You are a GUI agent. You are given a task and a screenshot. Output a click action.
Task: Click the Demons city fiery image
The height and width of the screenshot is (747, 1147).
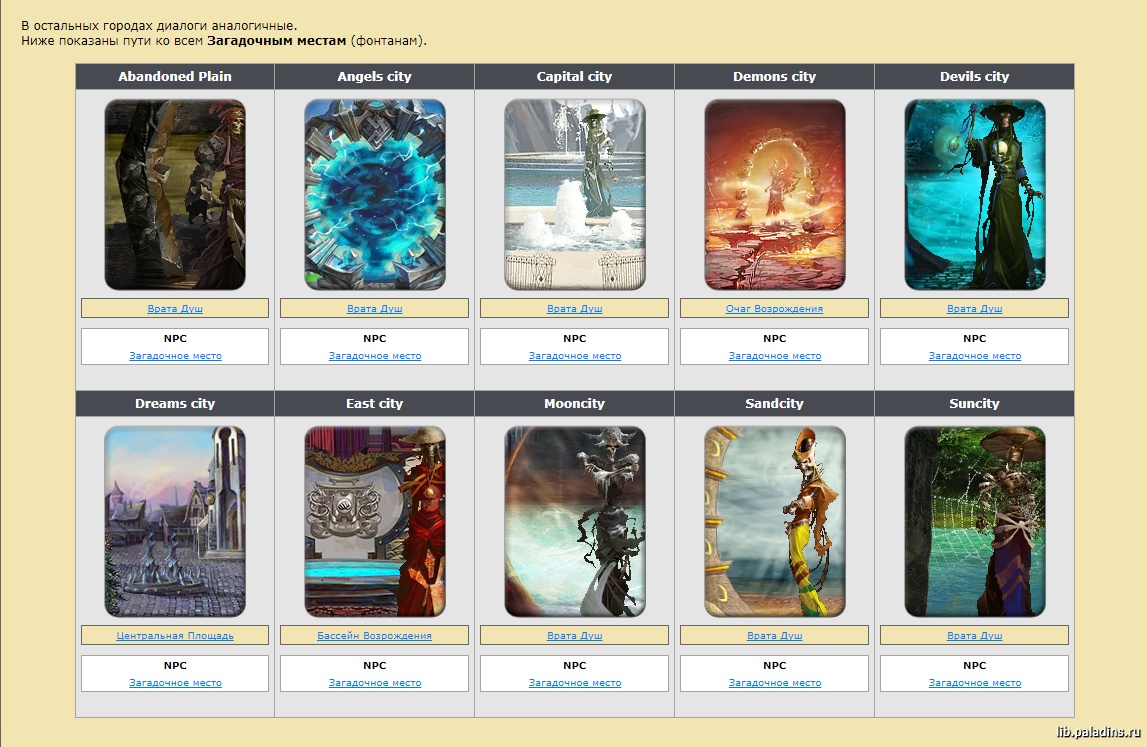tap(775, 194)
